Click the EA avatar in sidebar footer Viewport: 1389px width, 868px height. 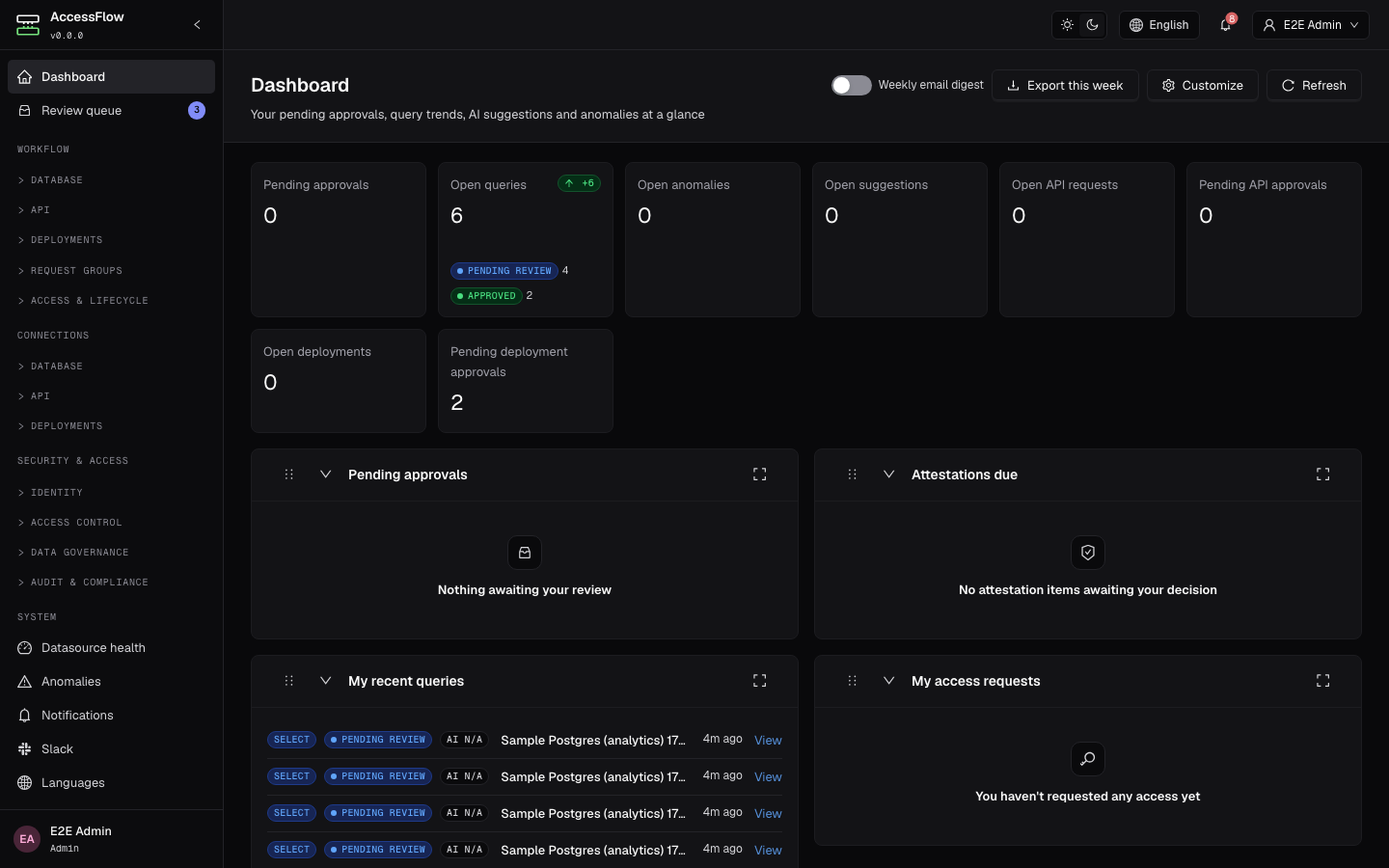[x=27, y=839]
